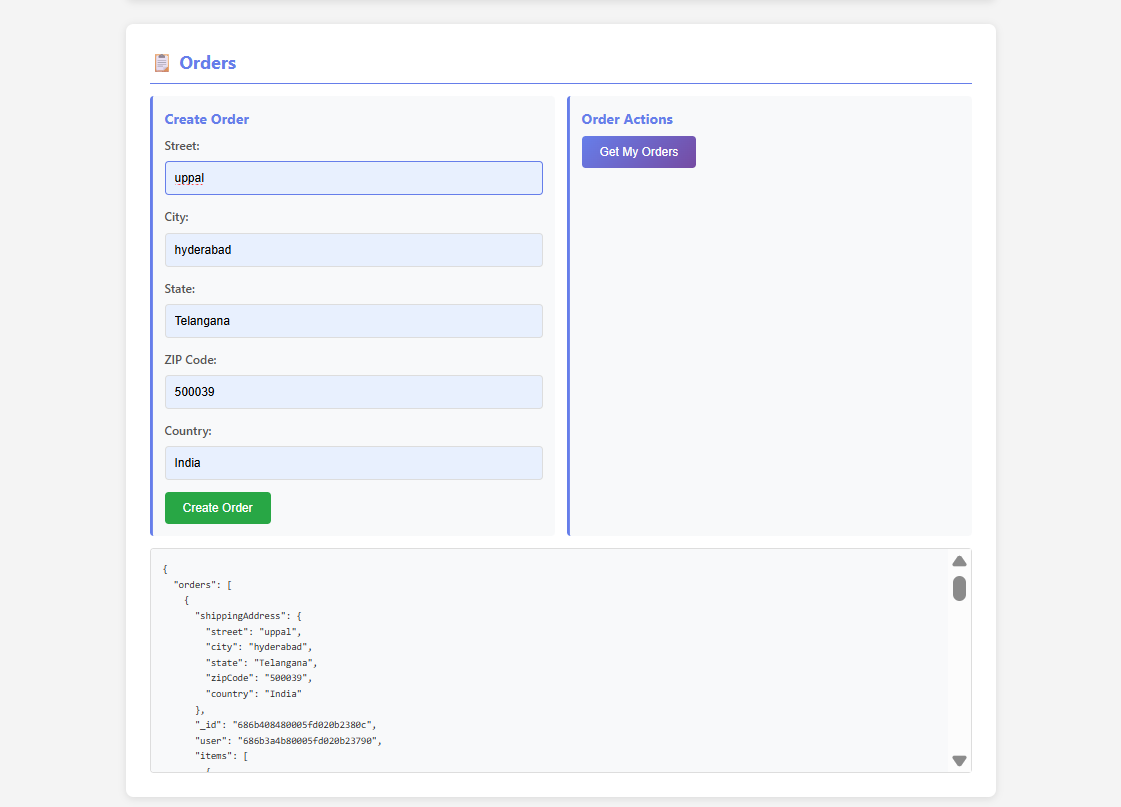Click the Order Actions heading
This screenshot has width=1121, height=807.
coord(627,119)
